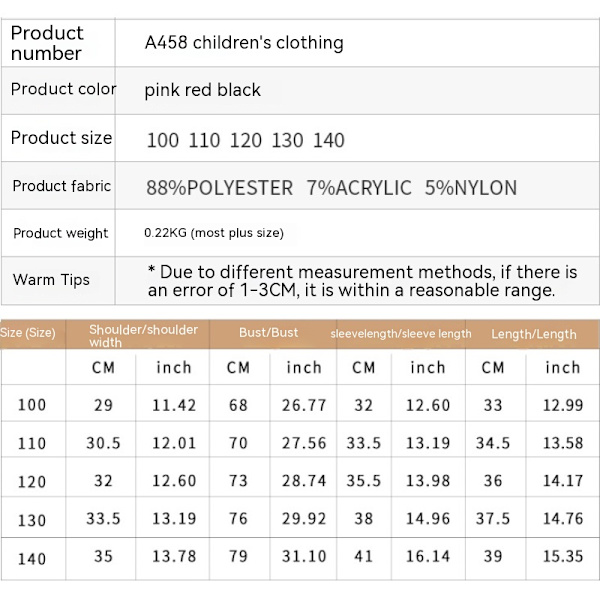Click the "Size (Size)" column header
The height and width of the screenshot is (600, 600).
[x=28, y=333]
